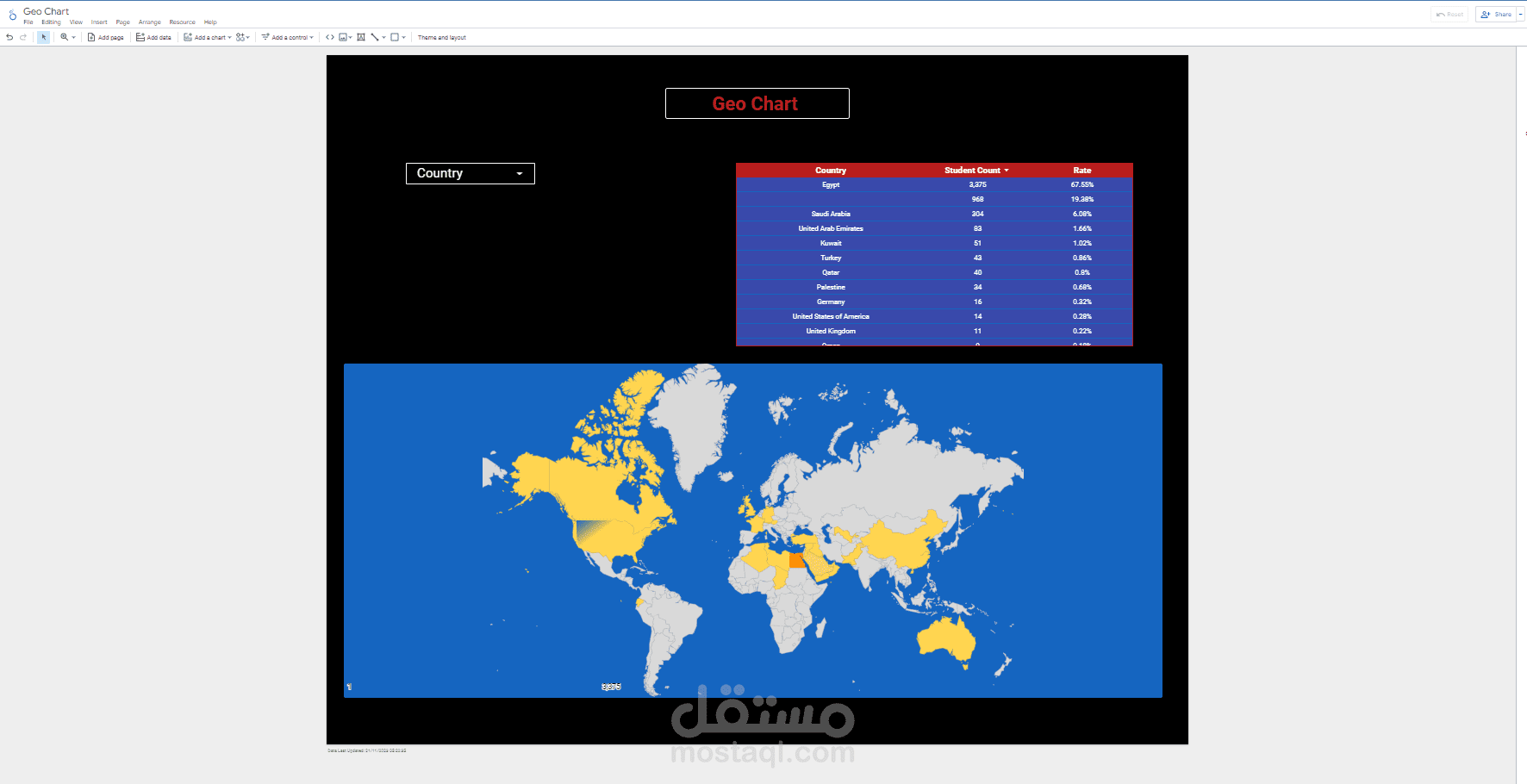Viewport: 1527px width, 784px height.
Task: Click the Rate column header
Action: (x=1082, y=171)
